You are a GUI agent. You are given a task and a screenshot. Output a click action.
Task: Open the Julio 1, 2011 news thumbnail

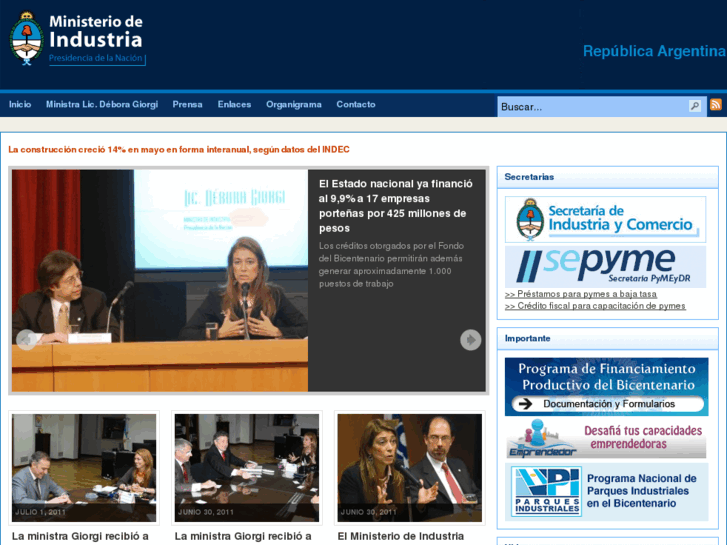84,467
